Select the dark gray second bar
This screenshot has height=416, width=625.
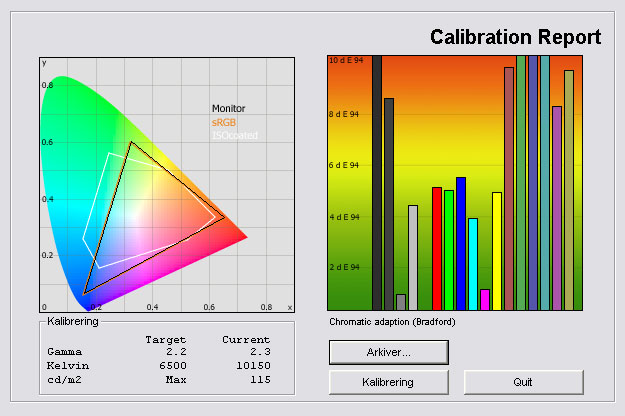tap(389, 204)
